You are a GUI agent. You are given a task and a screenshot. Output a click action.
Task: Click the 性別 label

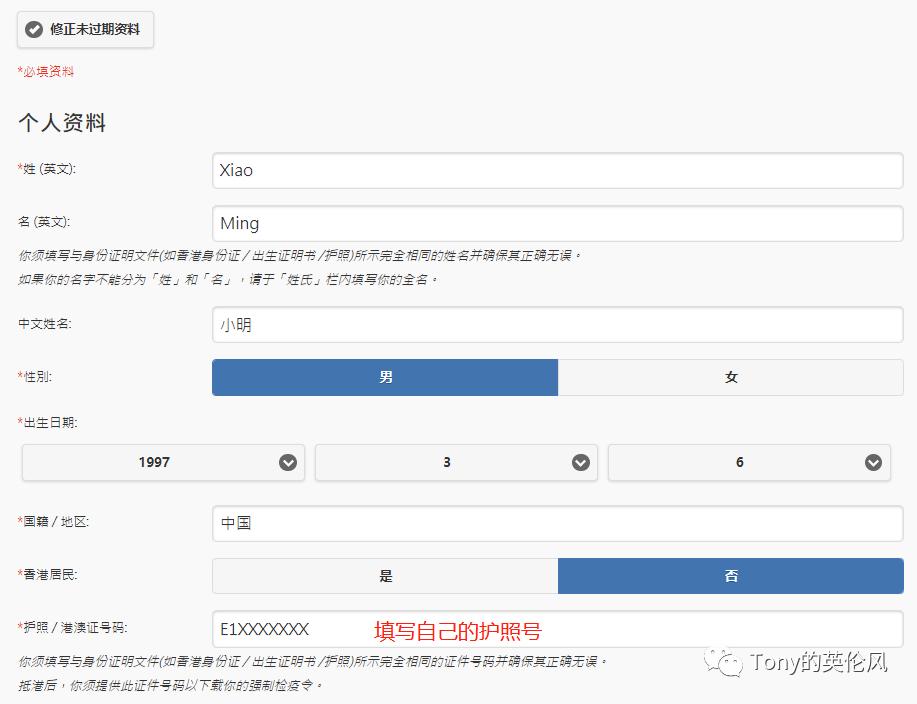[x=35, y=376]
